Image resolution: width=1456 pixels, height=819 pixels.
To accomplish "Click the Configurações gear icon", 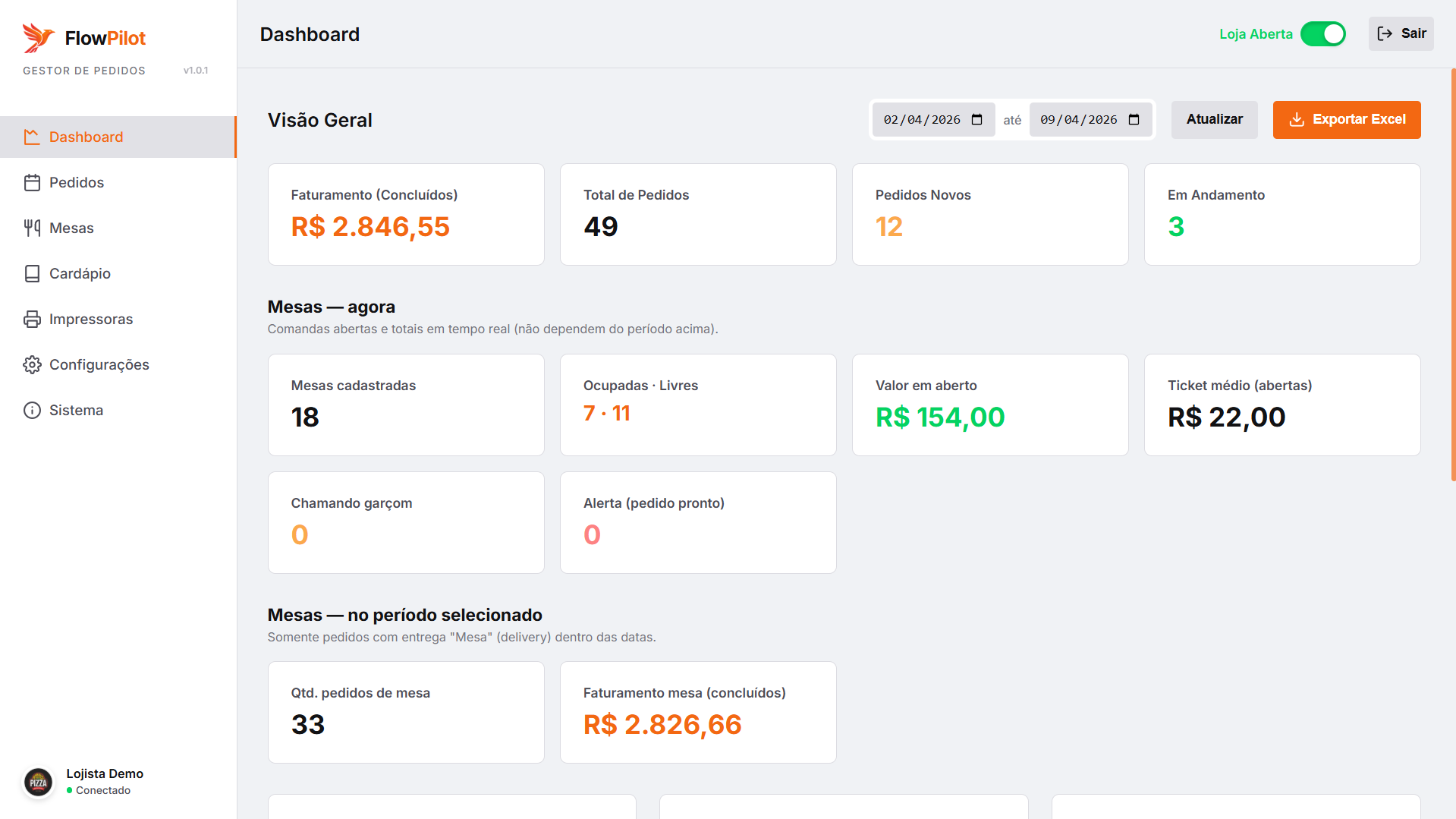I will [32, 365].
